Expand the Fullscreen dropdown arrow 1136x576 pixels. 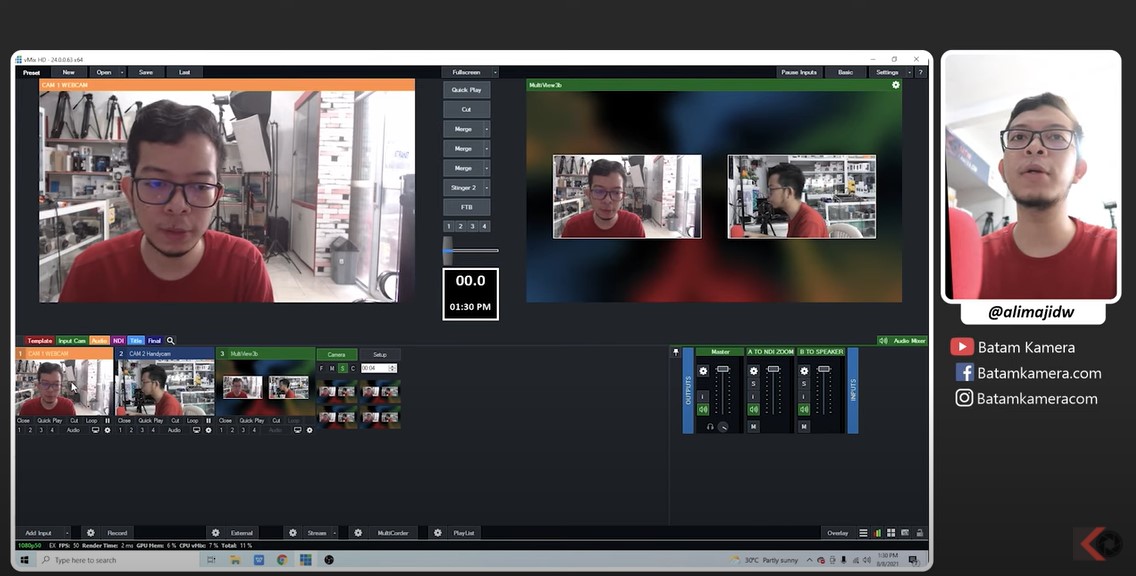click(x=494, y=72)
